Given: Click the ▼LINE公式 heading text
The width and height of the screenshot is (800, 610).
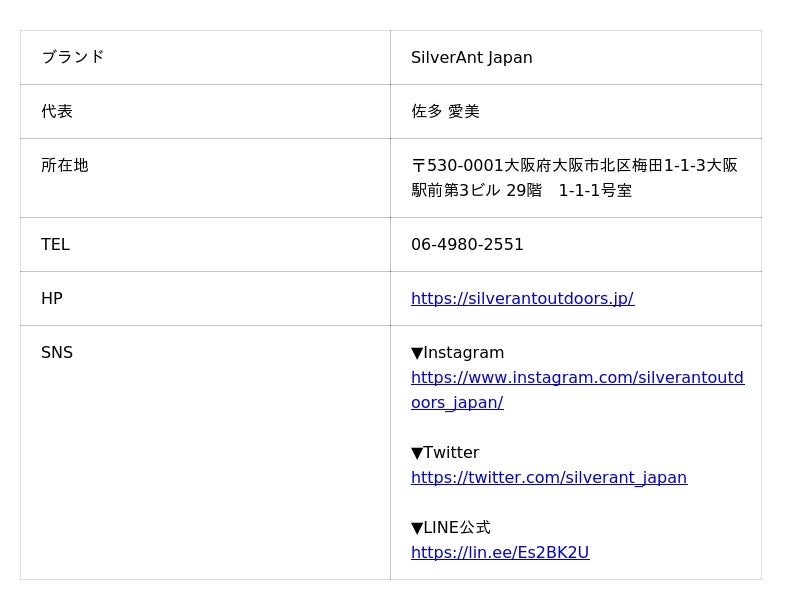Looking at the screenshot, I should pyautogui.click(x=450, y=528).
